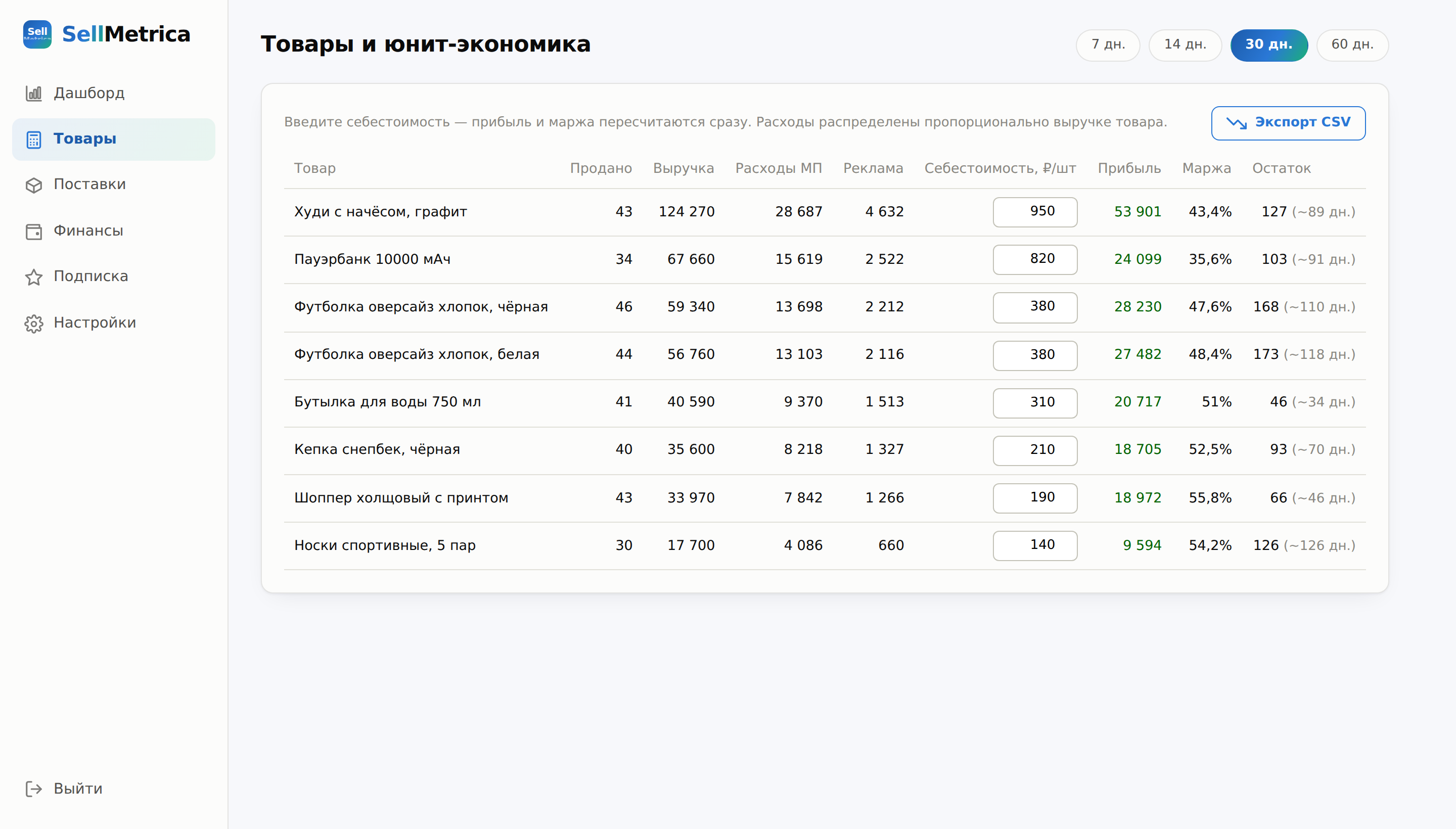Click the Продано column header
This screenshot has height=829, width=1456.
(x=601, y=168)
